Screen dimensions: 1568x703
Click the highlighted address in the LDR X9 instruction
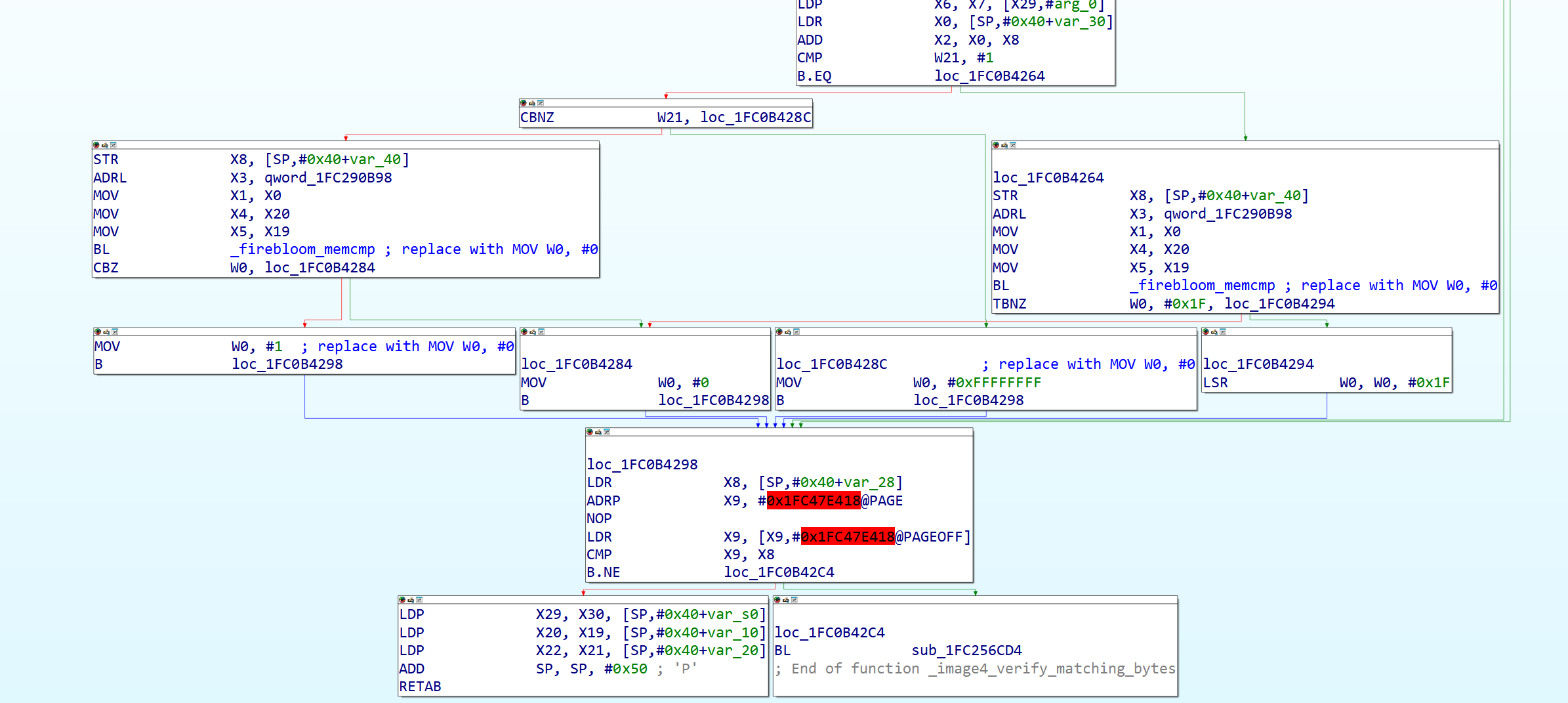848,537
